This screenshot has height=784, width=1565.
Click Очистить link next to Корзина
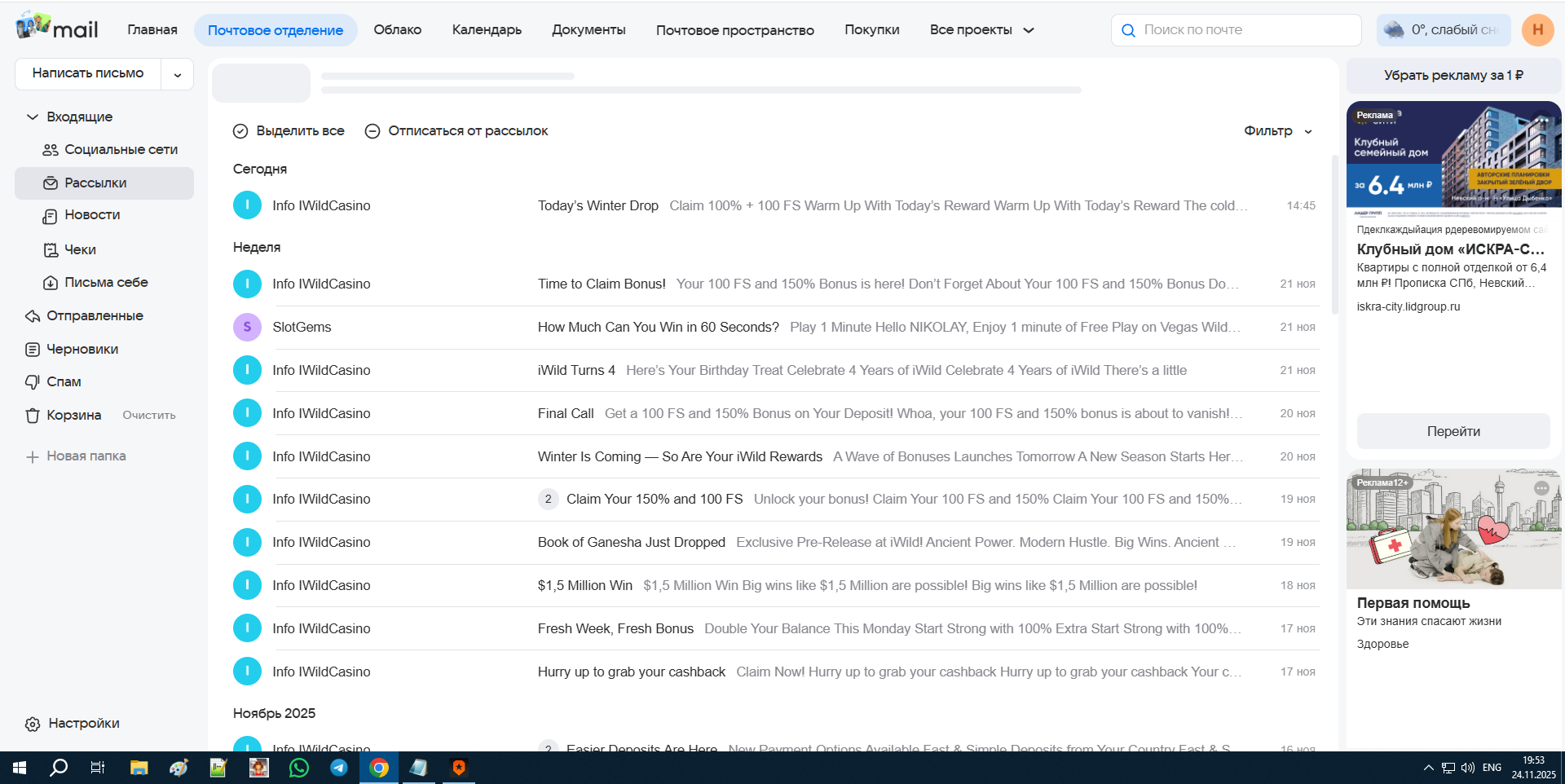tap(149, 416)
